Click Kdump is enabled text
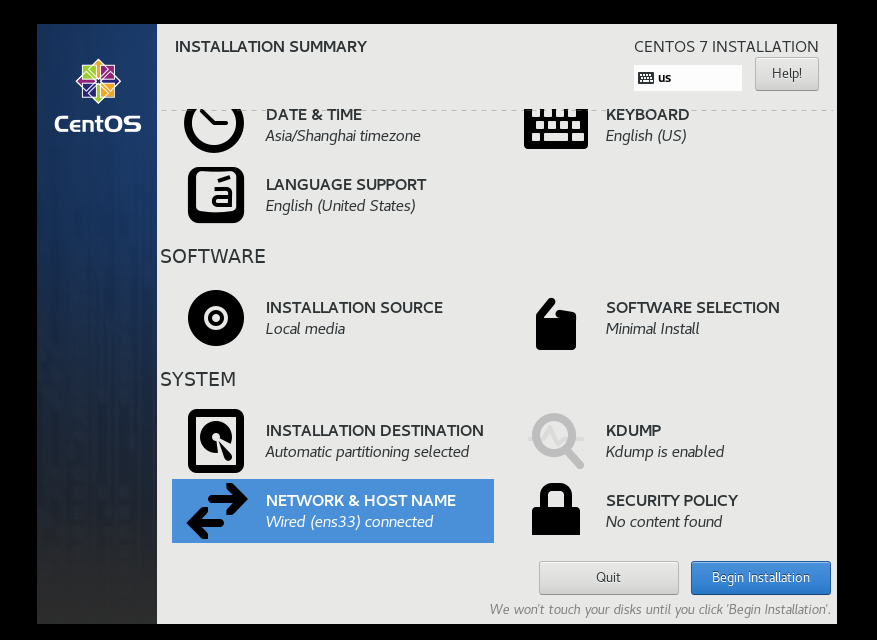This screenshot has width=877, height=640. pyautogui.click(x=664, y=452)
